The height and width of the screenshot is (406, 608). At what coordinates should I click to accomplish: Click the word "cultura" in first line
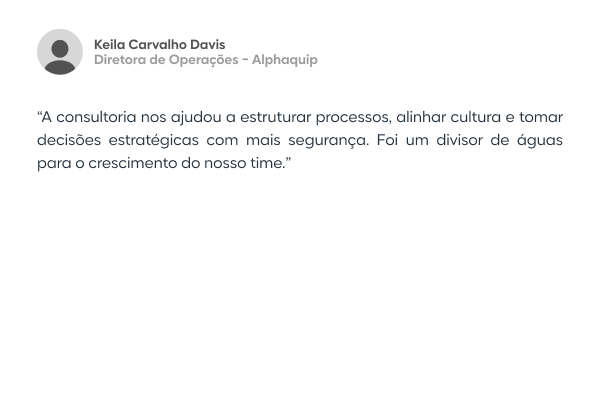[x=481, y=115]
